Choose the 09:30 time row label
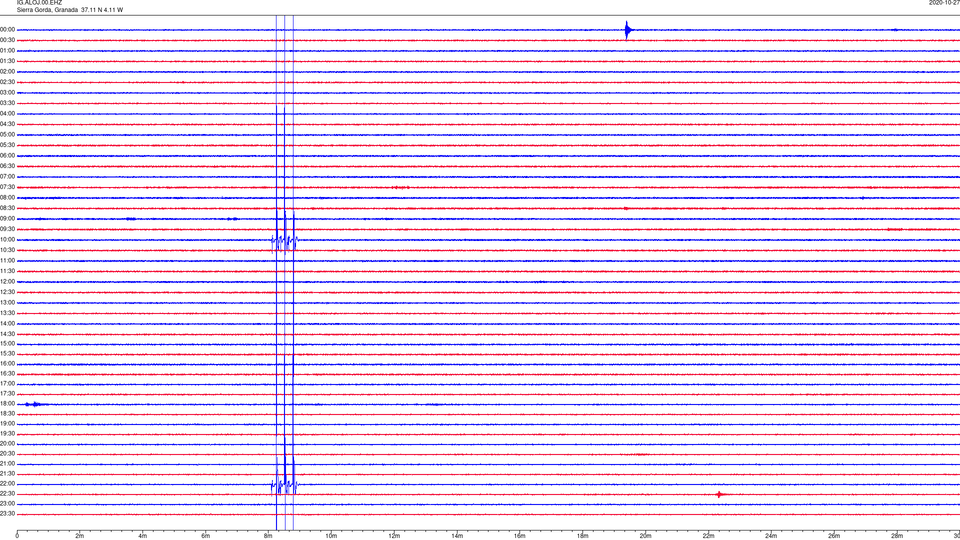 coord(8,229)
